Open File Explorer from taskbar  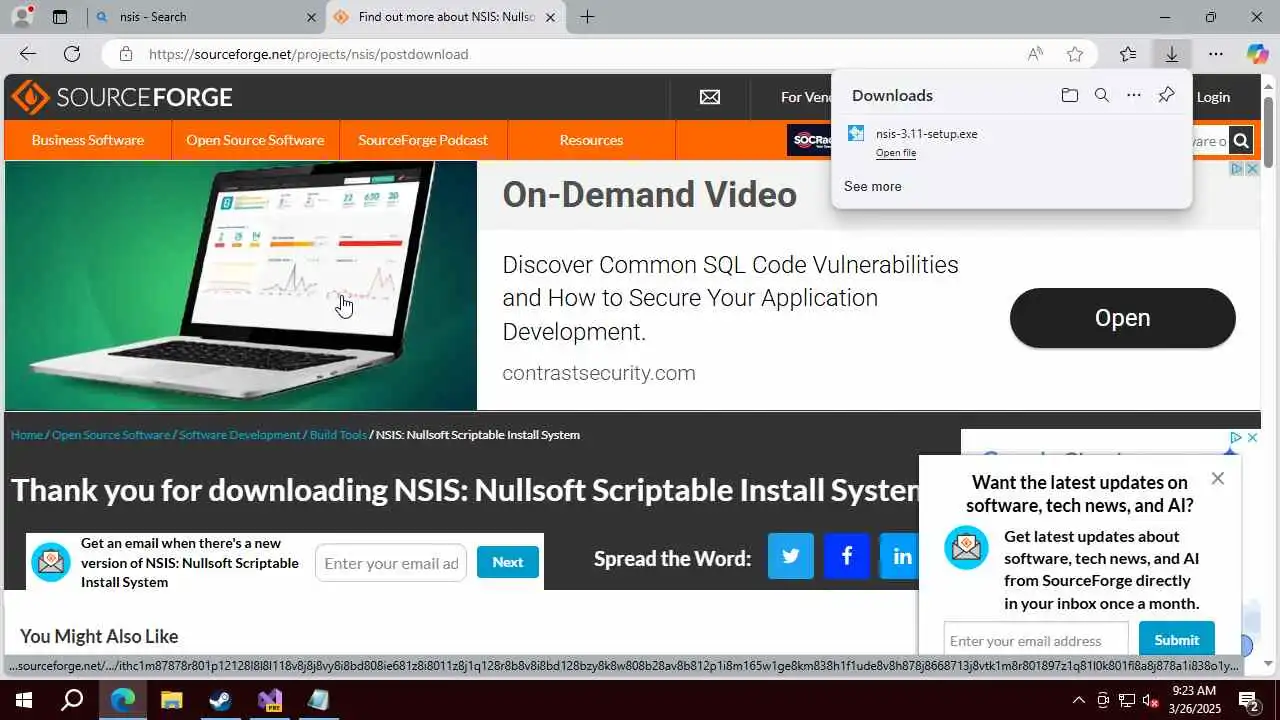[x=172, y=700]
